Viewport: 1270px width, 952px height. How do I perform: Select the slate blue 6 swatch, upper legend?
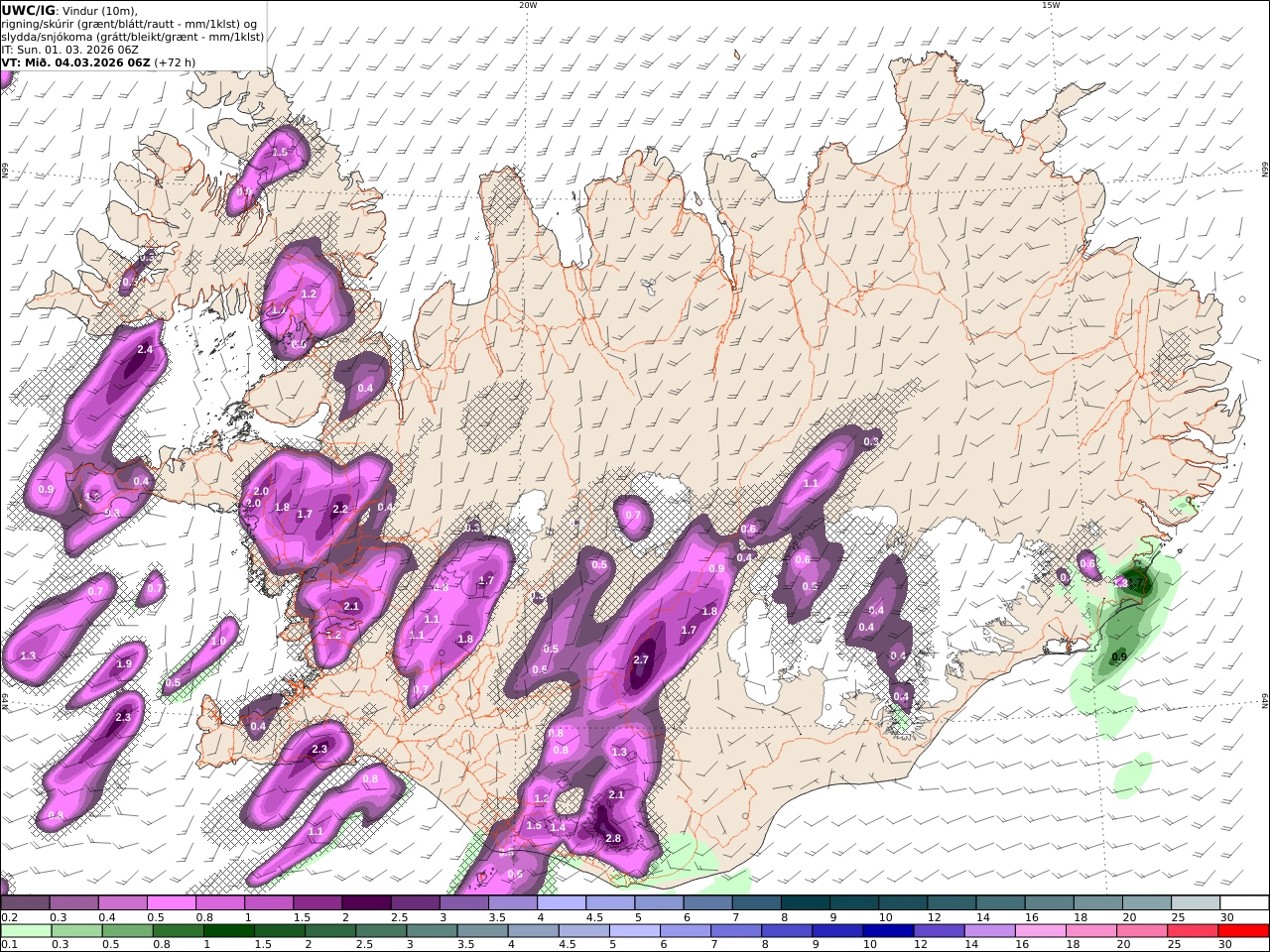(708, 903)
